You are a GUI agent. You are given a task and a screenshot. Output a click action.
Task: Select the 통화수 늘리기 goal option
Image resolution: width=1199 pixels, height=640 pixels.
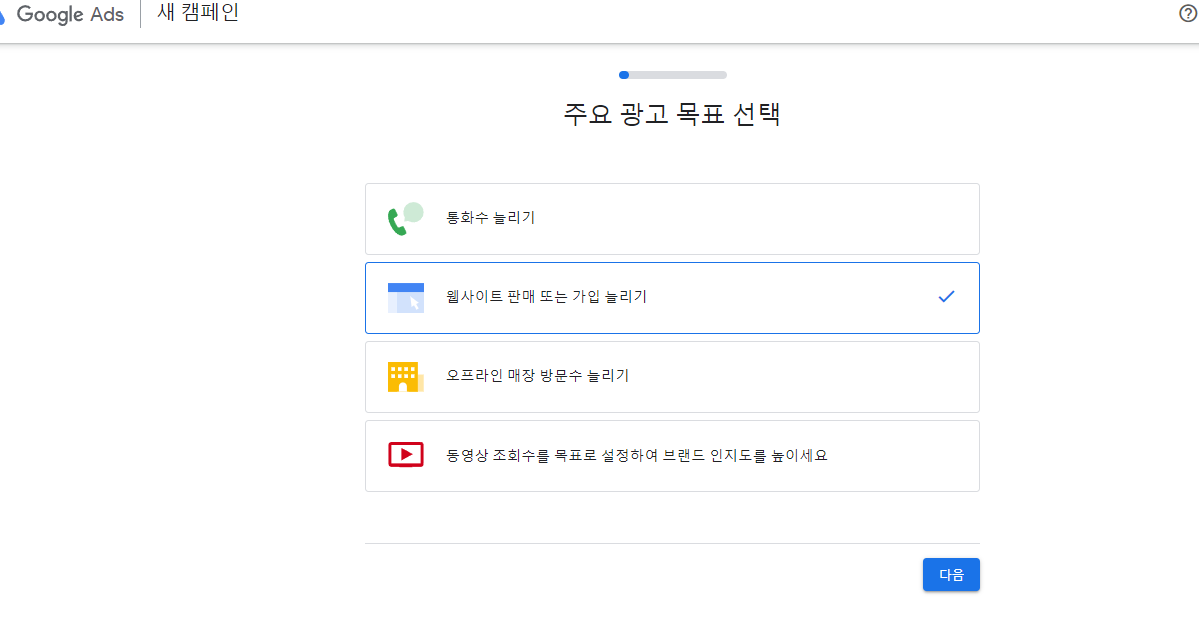click(x=672, y=219)
